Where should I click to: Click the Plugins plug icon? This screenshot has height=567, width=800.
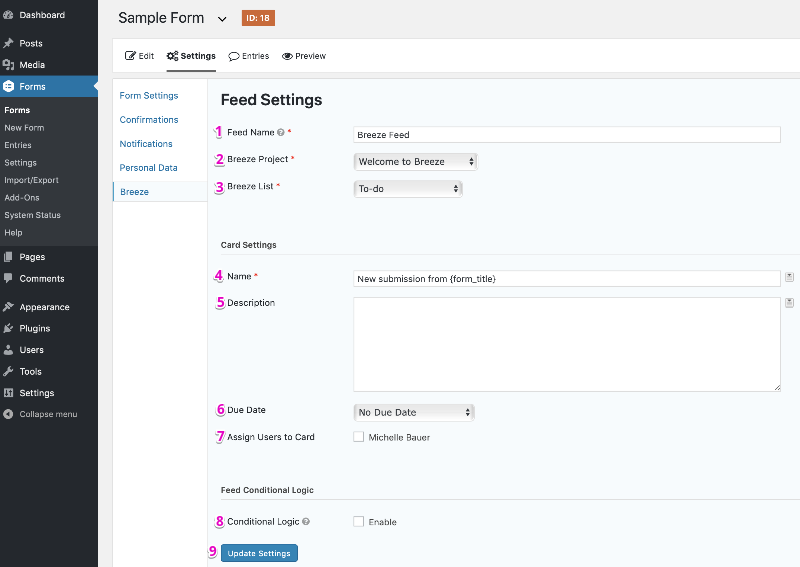pyautogui.click(x=8, y=328)
